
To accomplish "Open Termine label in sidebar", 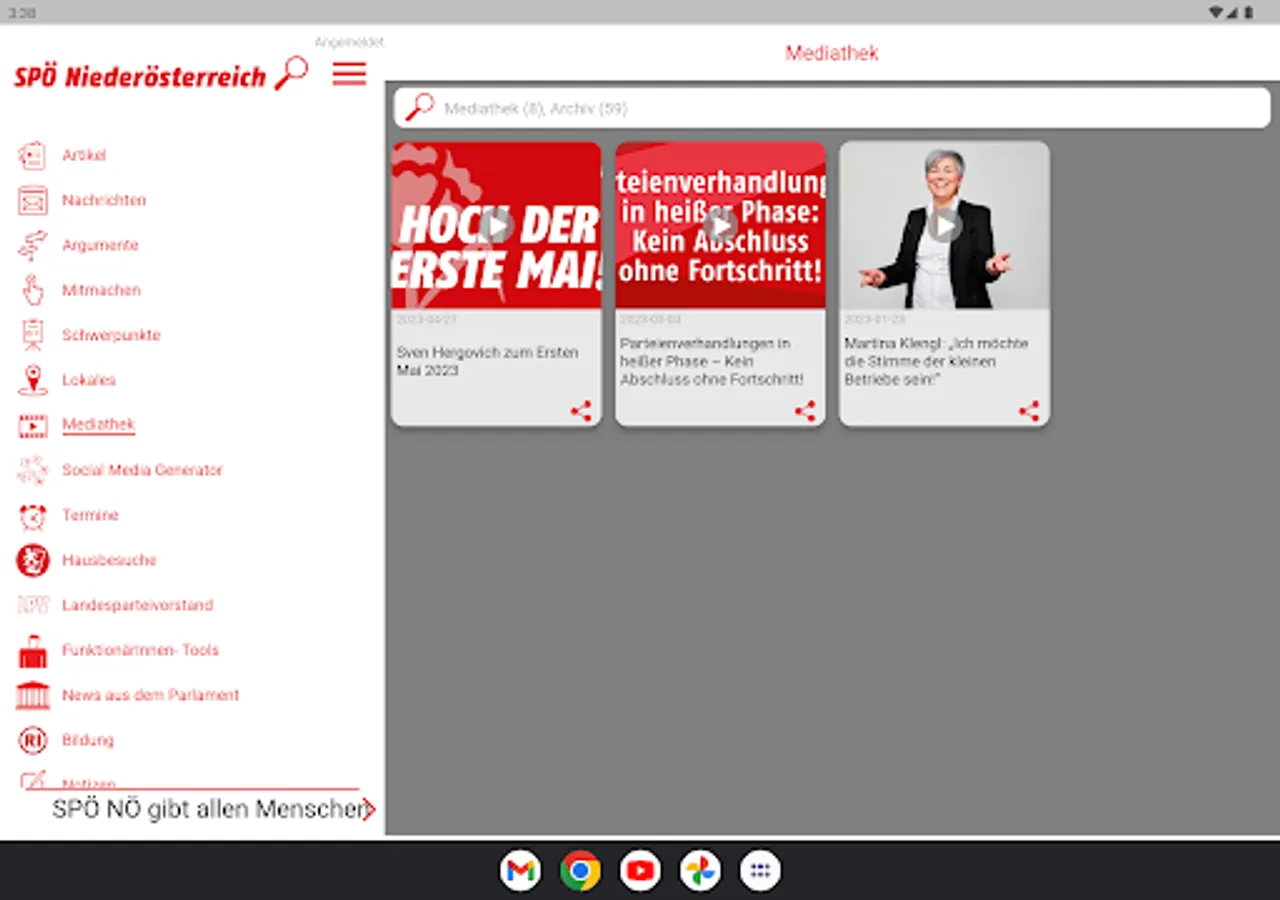I will click(x=90, y=515).
